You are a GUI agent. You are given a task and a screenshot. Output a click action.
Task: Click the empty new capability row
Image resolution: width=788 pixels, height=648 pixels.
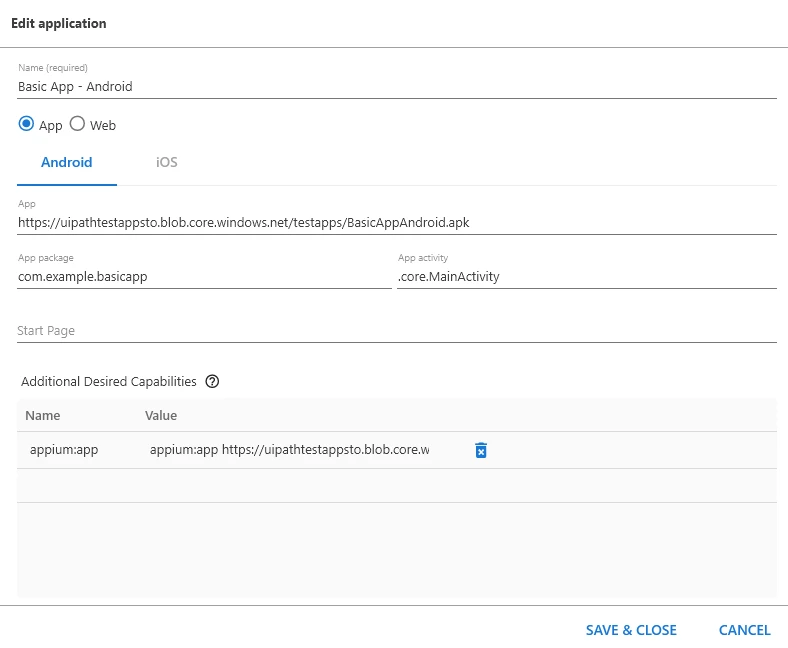coord(397,486)
